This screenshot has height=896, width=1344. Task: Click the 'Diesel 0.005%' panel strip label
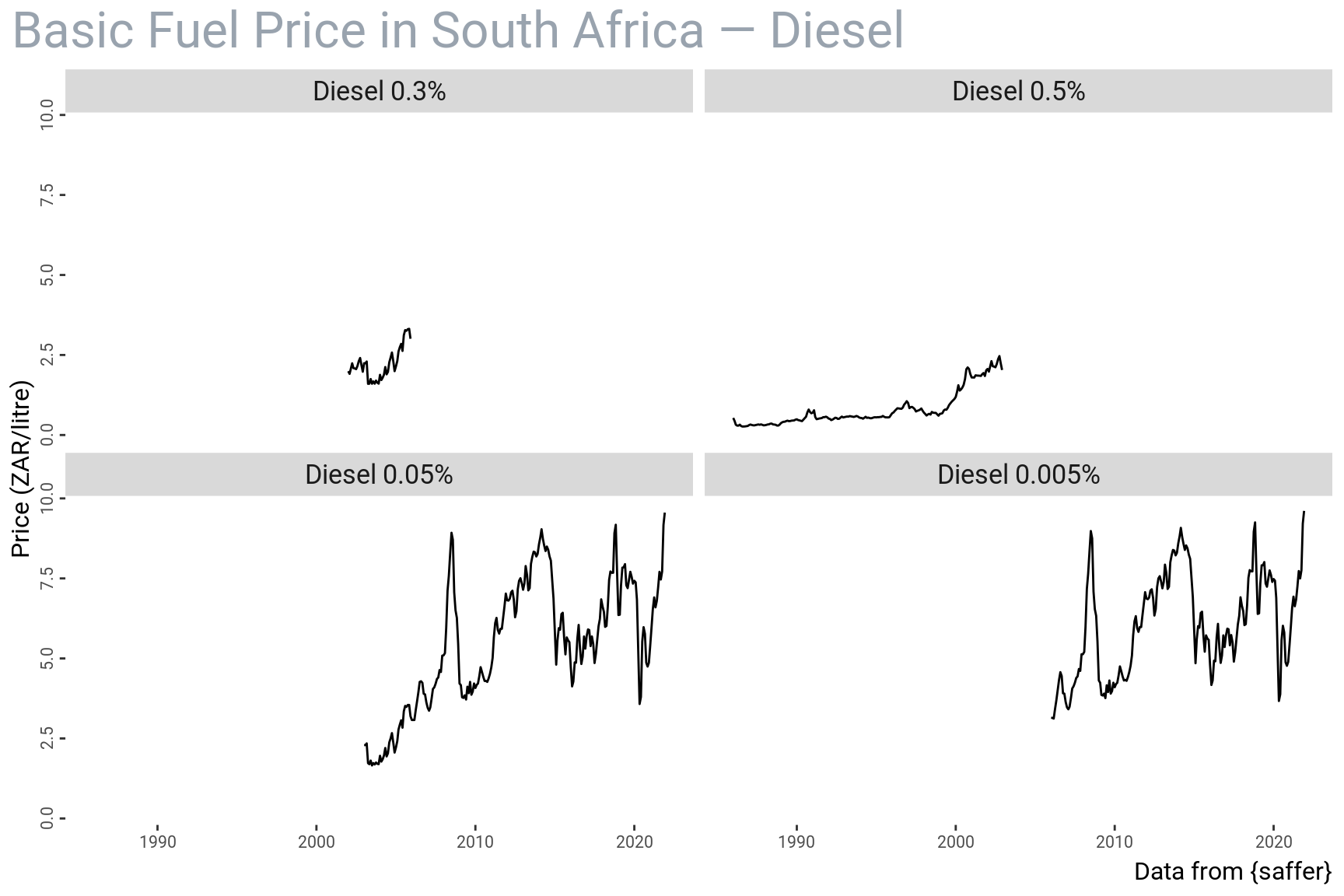(x=1018, y=474)
